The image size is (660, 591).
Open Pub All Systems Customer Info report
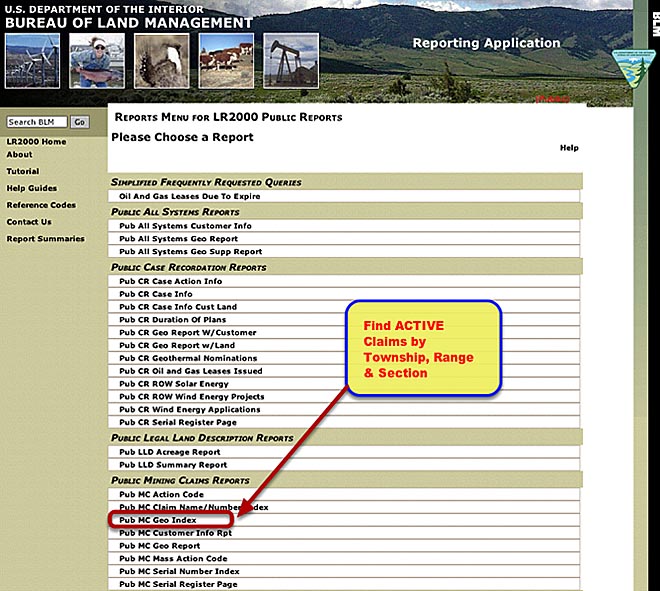[185, 226]
